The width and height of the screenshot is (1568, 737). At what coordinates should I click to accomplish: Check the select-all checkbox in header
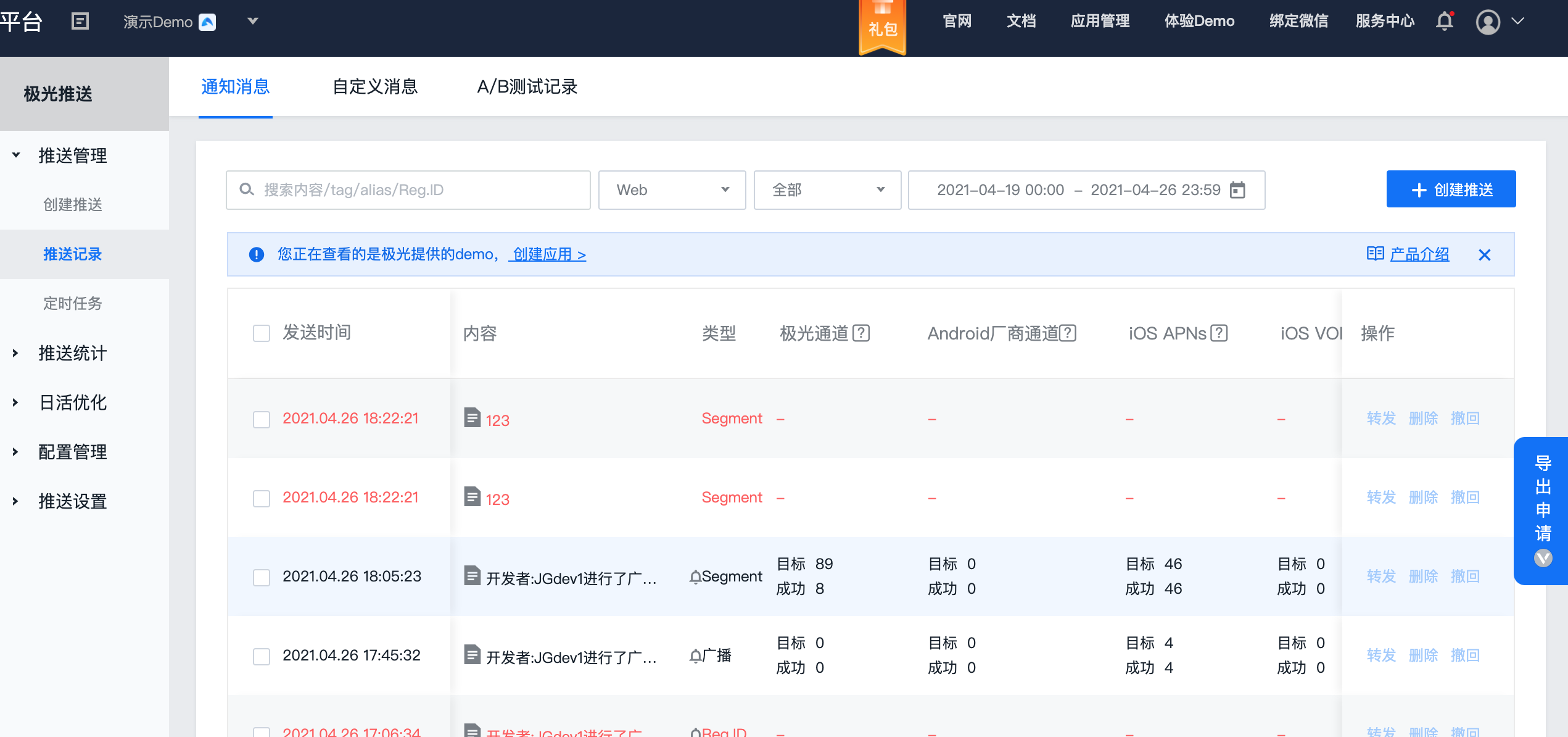262,333
